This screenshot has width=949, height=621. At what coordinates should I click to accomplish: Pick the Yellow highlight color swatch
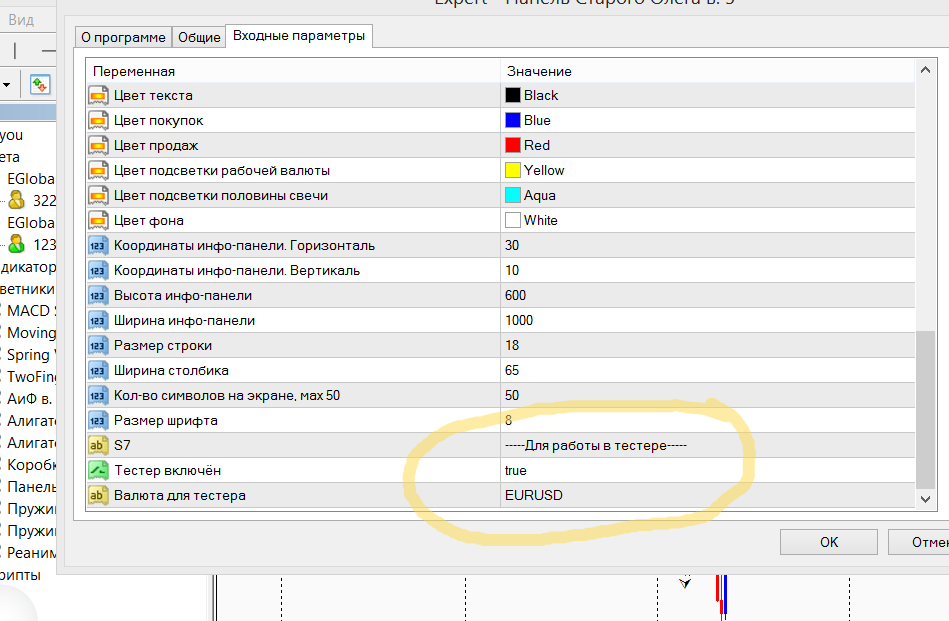click(513, 171)
